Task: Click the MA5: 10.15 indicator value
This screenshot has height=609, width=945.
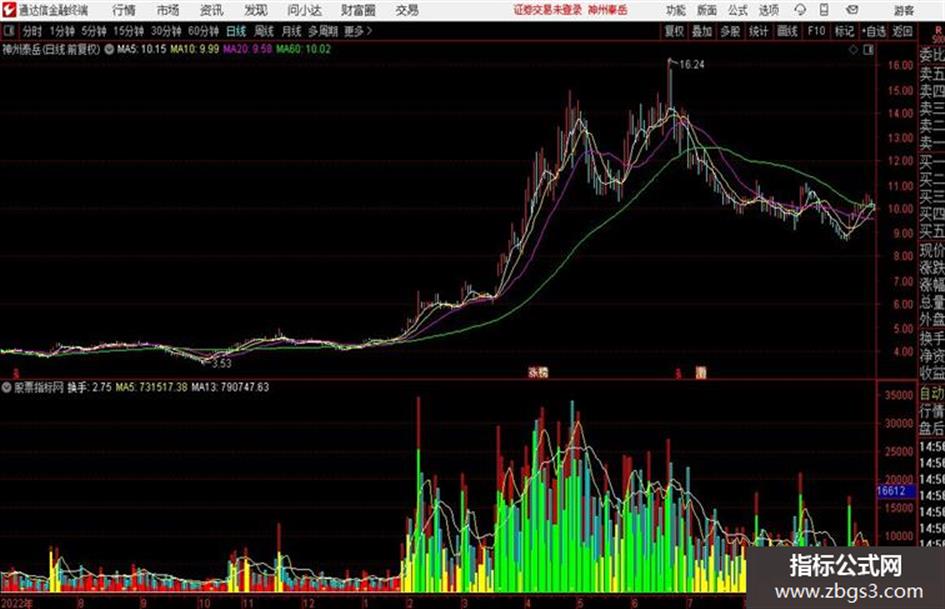Action: tap(142, 49)
